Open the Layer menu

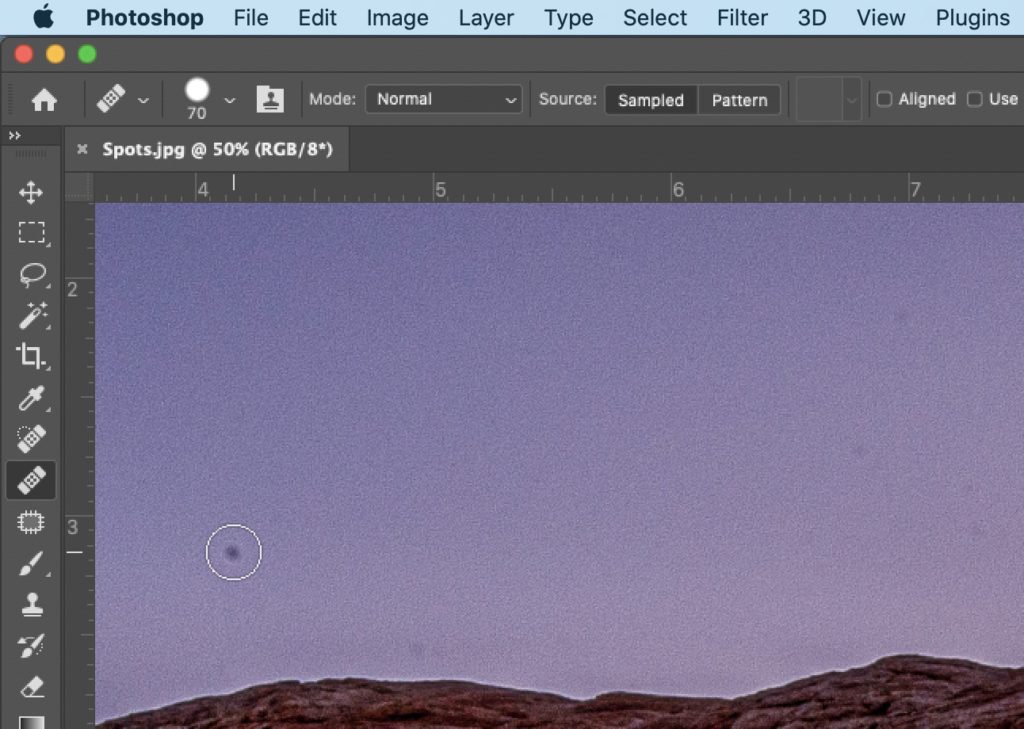point(486,18)
